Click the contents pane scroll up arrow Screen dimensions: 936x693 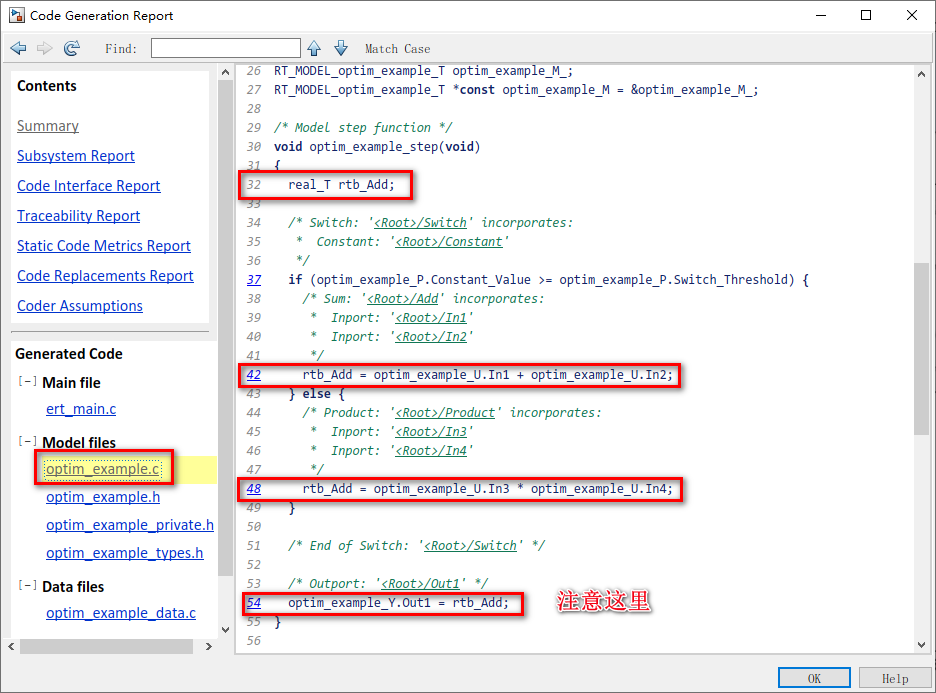(x=225, y=72)
